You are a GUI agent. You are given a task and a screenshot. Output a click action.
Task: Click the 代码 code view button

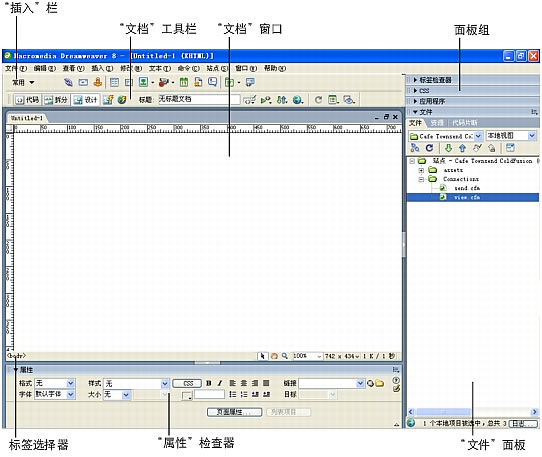(x=28, y=100)
